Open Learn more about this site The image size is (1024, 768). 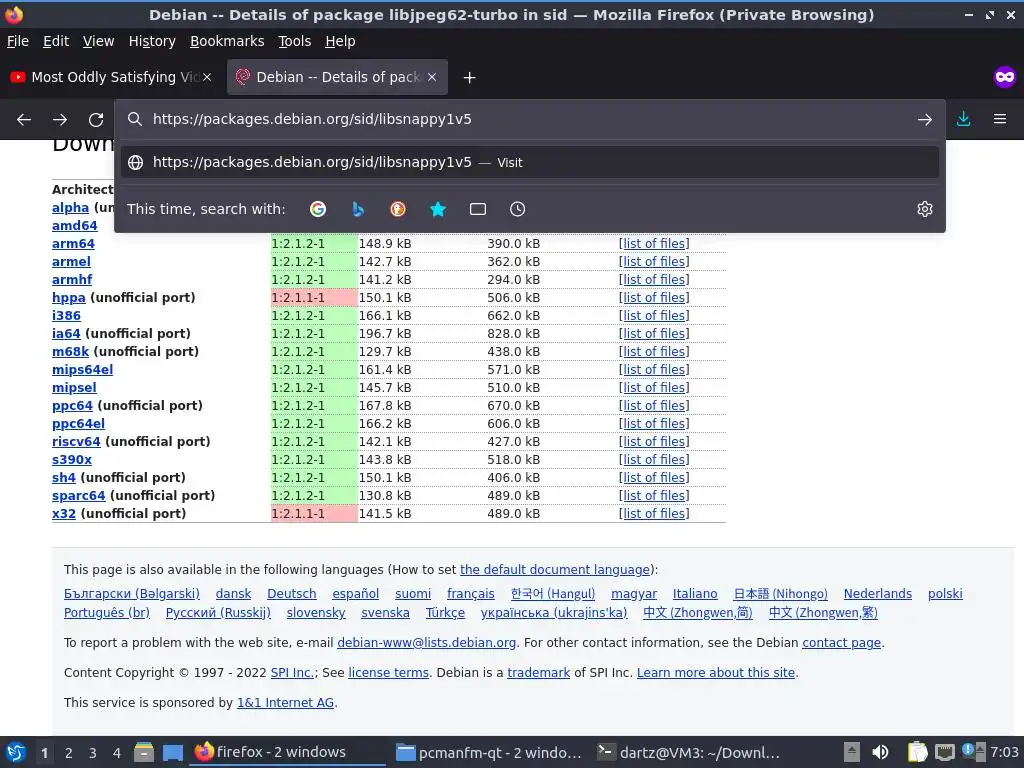click(716, 673)
